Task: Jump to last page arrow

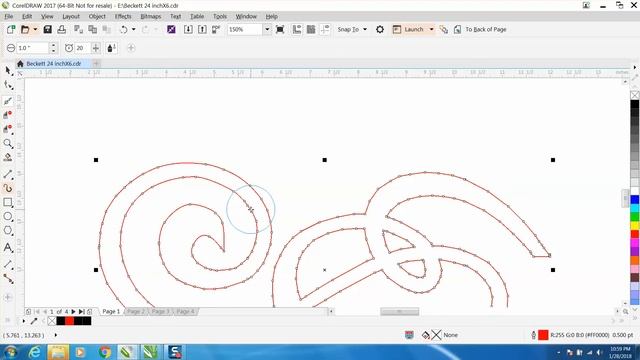Action: coord(82,311)
